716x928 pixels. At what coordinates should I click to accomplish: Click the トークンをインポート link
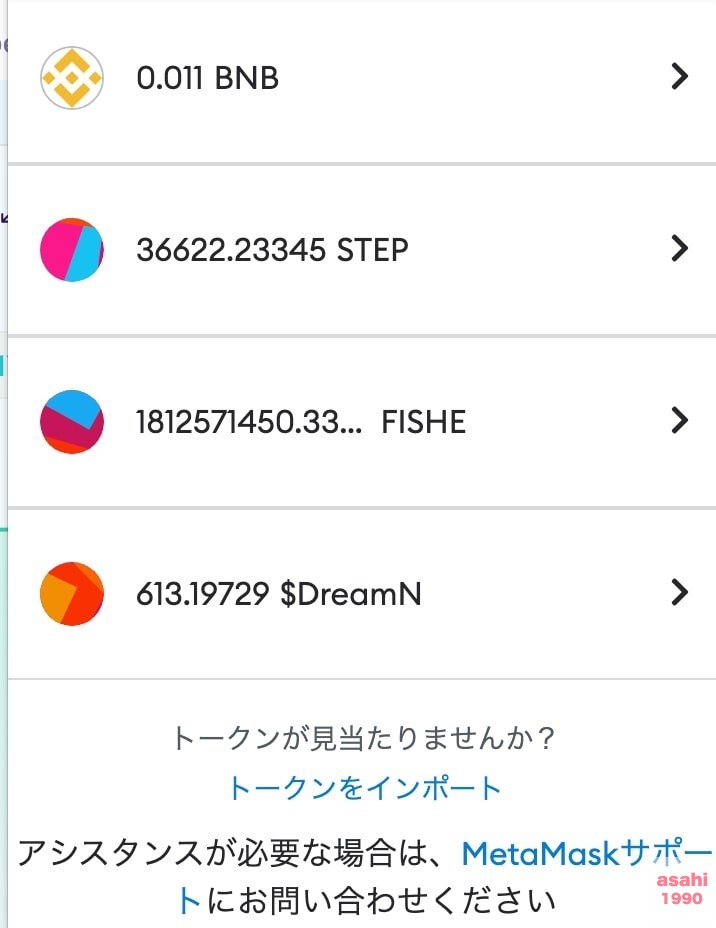pos(365,788)
